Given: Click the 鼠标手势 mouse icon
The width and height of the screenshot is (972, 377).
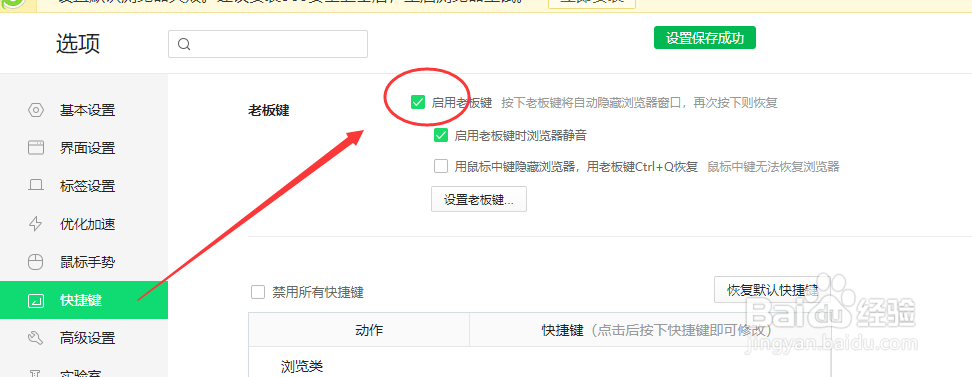Looking at the screenshot, I should 36,262.
